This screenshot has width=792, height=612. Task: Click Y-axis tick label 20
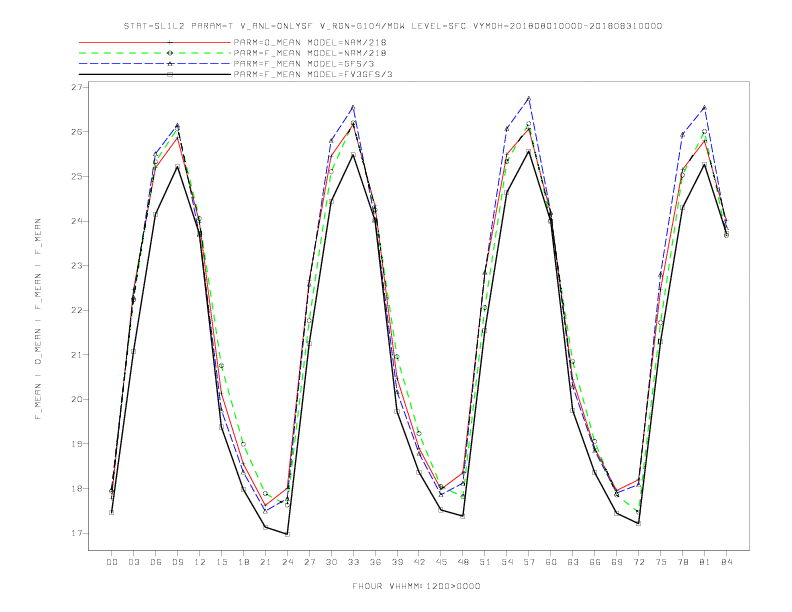click(77, 399)
